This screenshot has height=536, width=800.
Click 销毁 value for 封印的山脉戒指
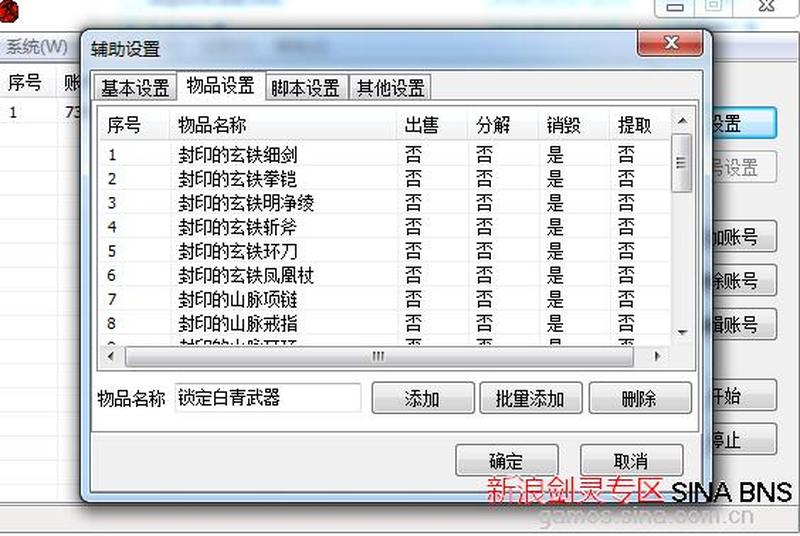[x=556, y=323]
